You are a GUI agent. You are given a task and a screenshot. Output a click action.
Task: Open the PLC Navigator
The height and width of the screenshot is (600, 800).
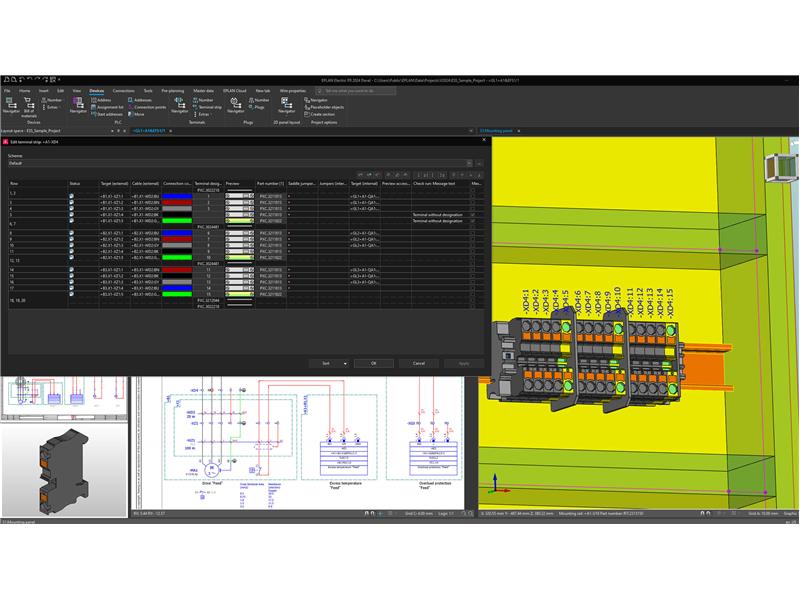[x=78, y=105]
